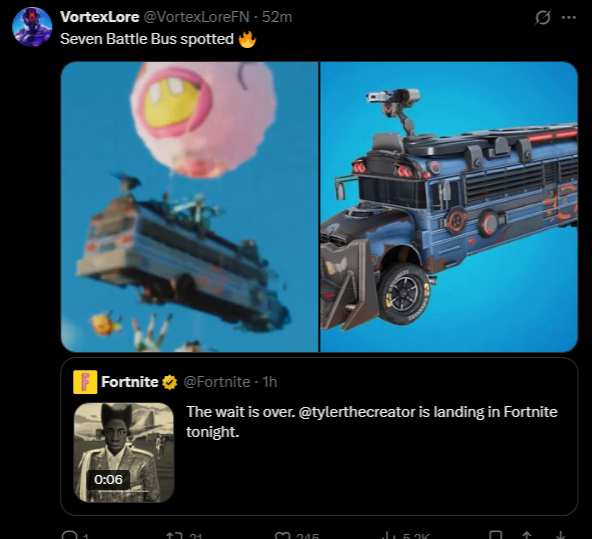Click the Fortnite gold verified badge
592x539 pixels.
(x=170, y=382)
